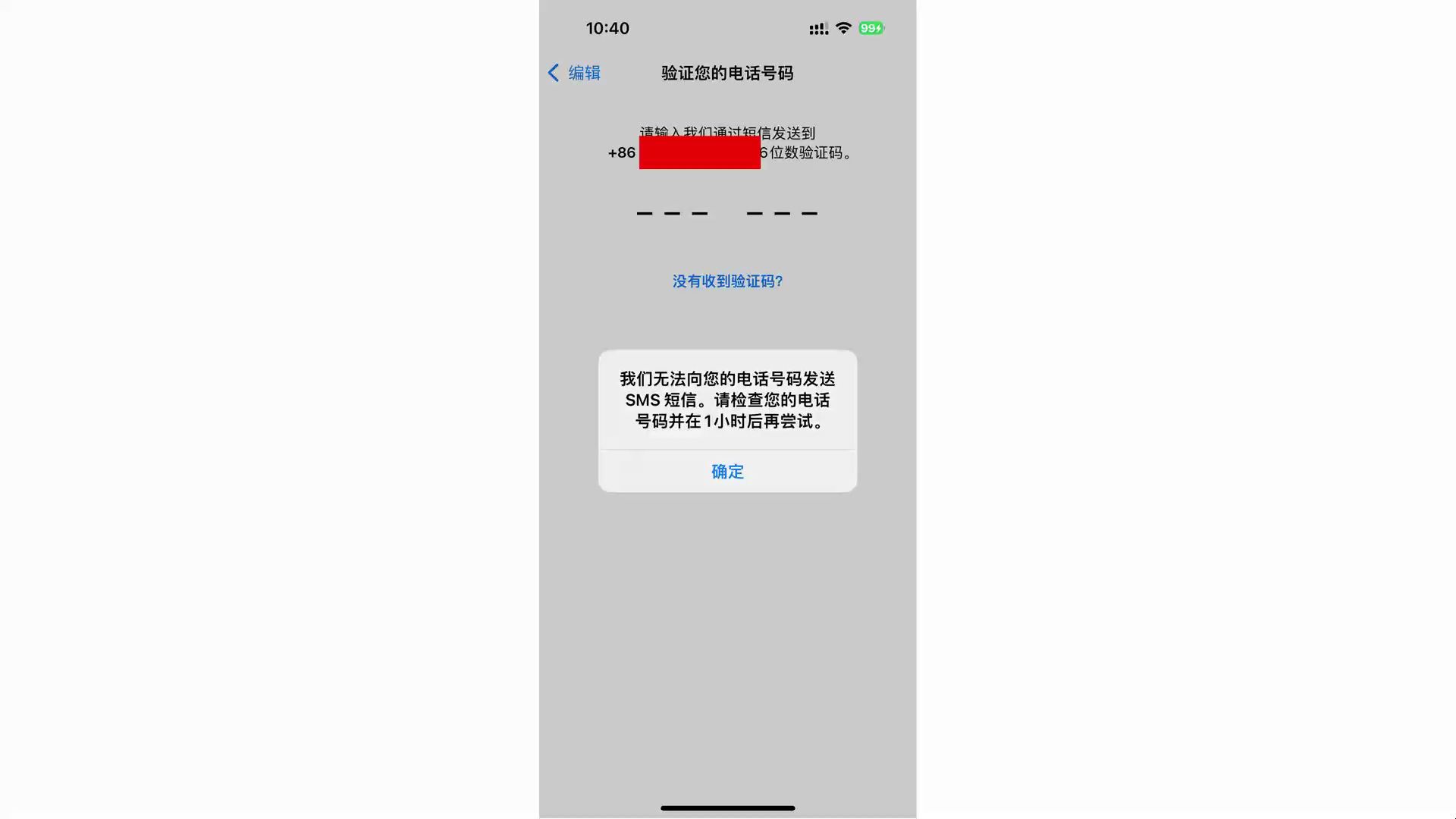1456x819 pixels.
Task: View the cellular signal icon
Action: [x=818, y=28]
